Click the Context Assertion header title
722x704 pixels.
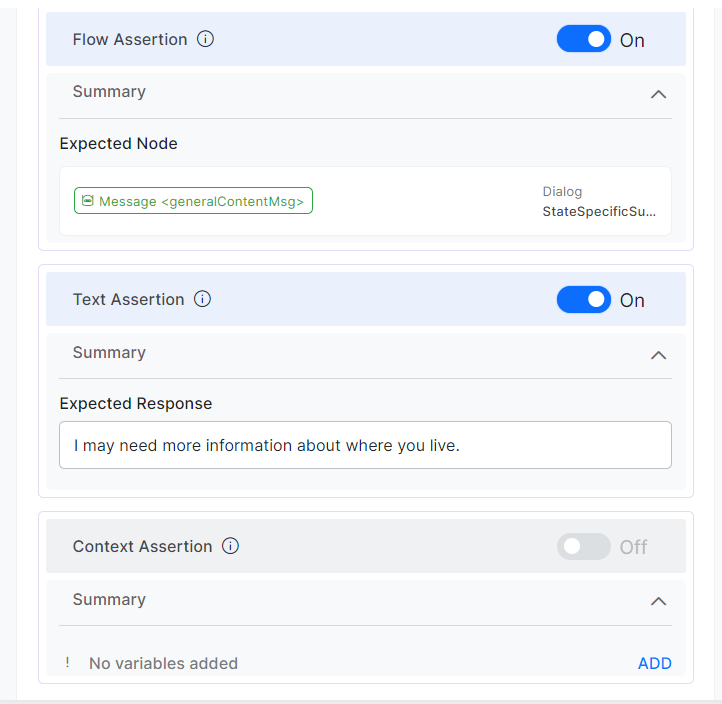coord(142,546)
